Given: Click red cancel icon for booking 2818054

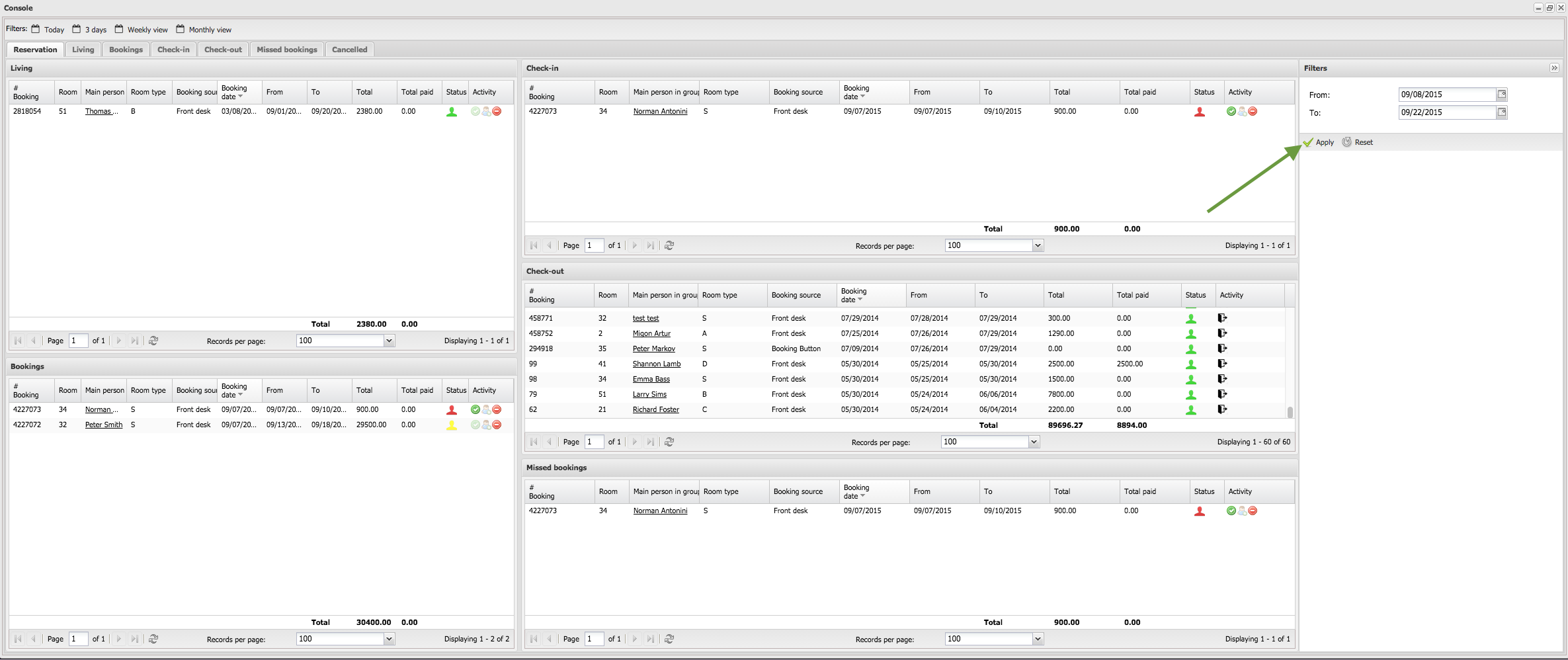Looking at the screenshot, I should (497, 111).
